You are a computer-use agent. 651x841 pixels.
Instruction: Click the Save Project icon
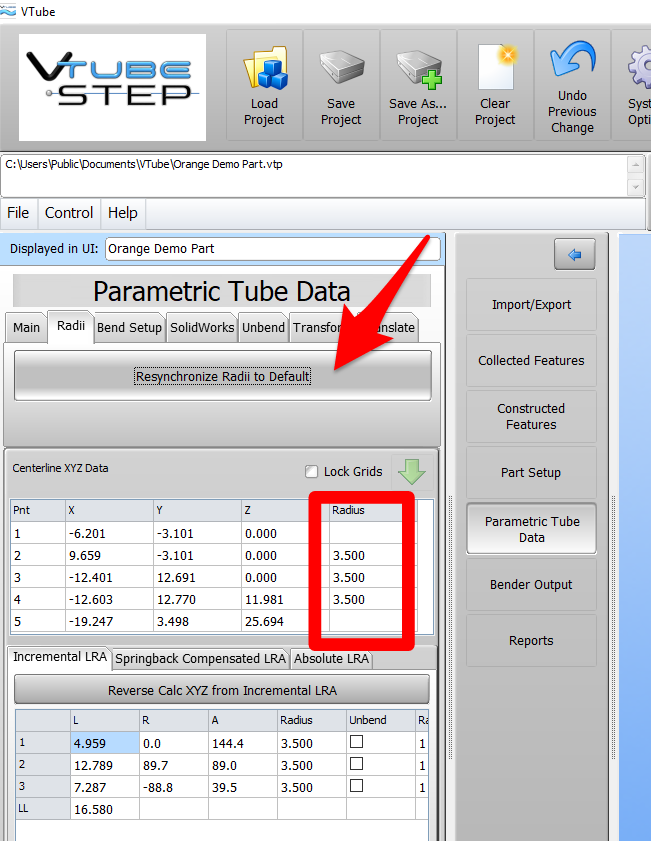(341, 72)
